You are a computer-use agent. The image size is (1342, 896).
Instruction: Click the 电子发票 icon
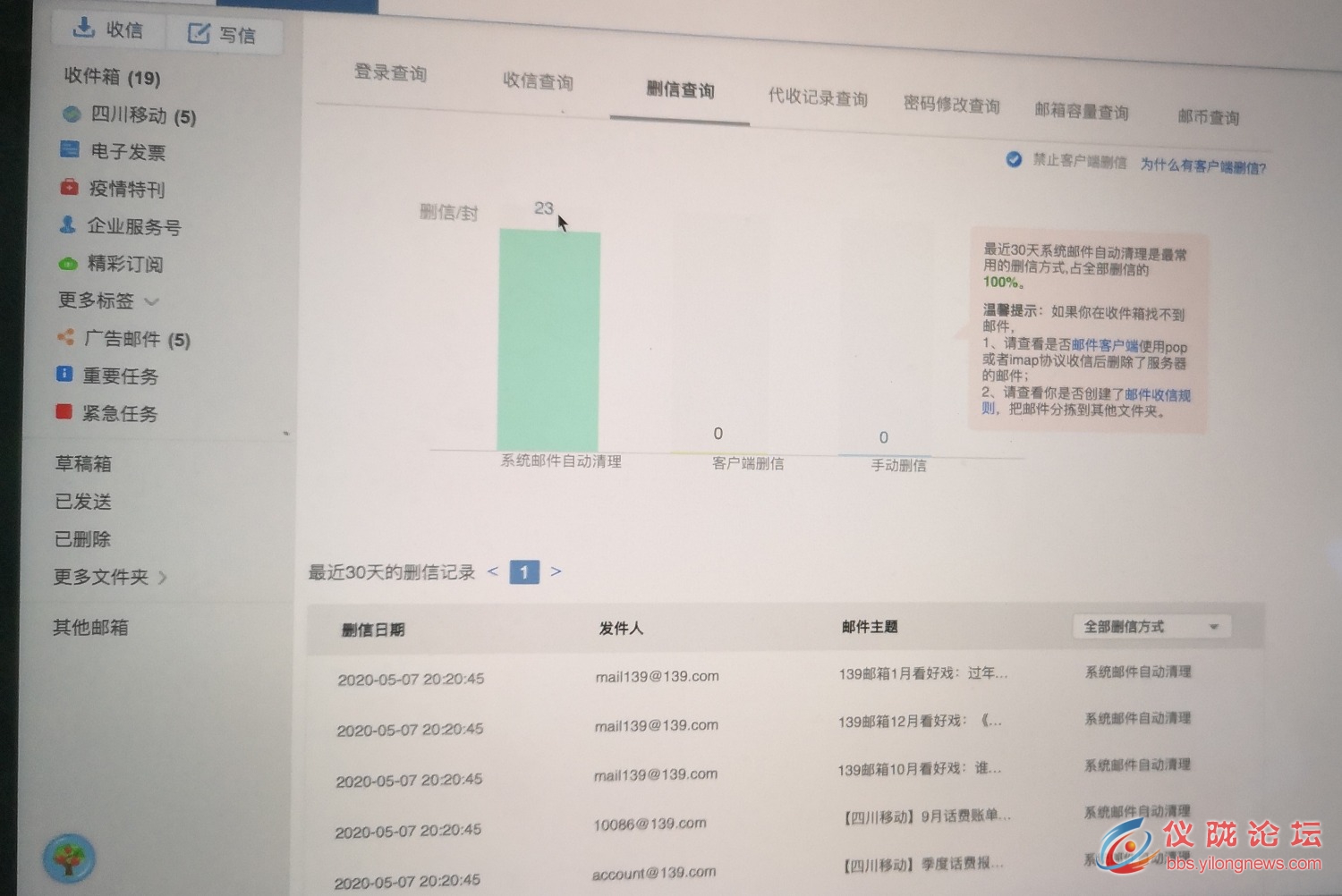(x=70, y=149)
